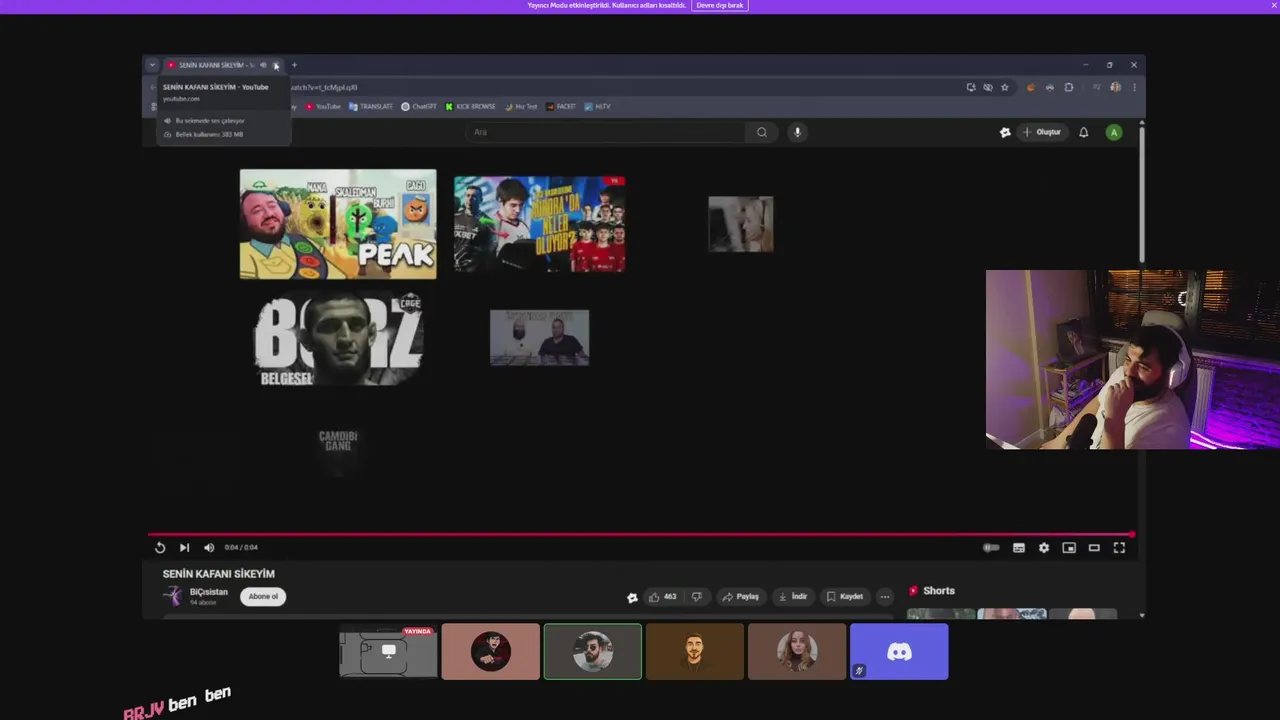The width and height of the screenshot is (1280, 720).
Task: Switch to miniplayer mode
Action: click(1069, 548)
